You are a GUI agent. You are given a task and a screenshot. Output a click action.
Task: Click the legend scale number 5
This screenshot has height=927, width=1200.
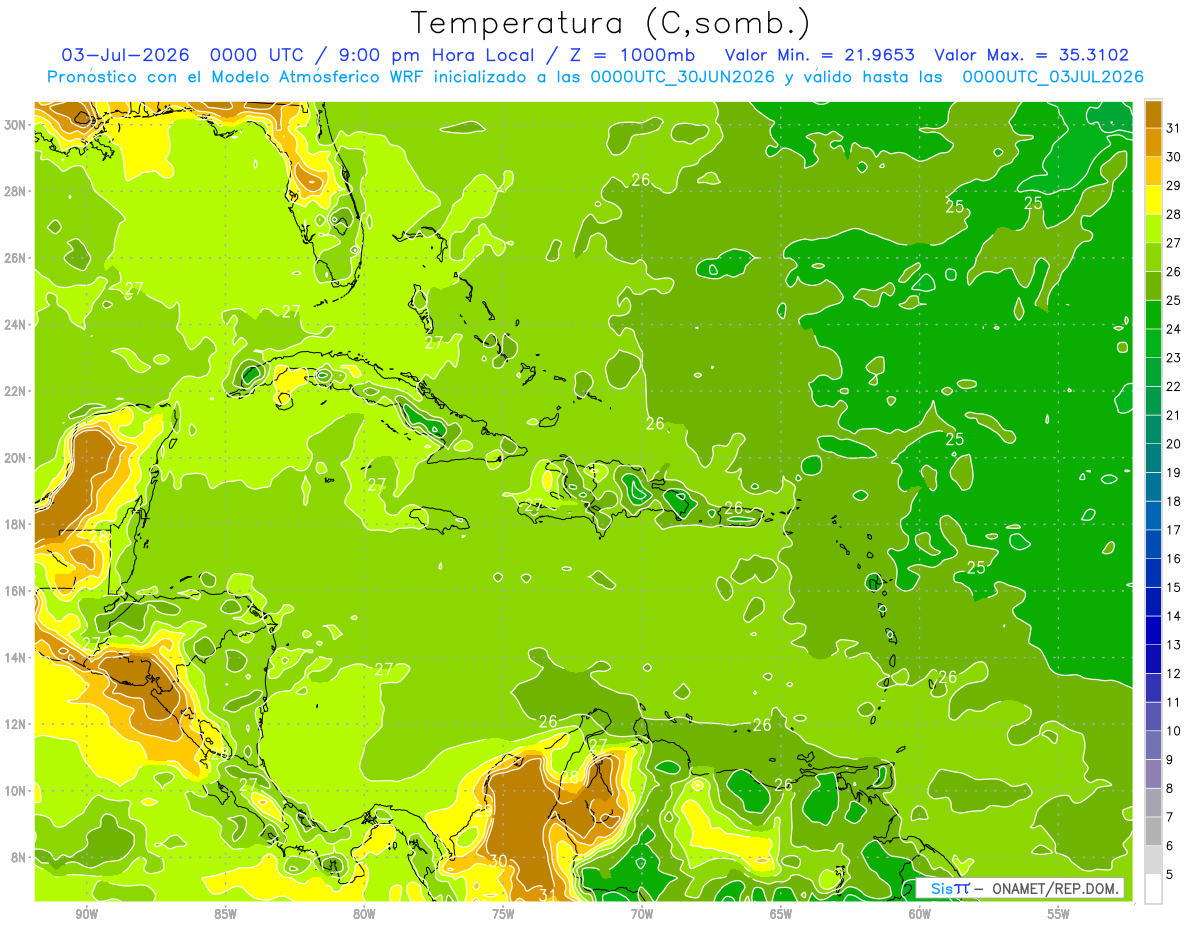[x=1171, y=875]
